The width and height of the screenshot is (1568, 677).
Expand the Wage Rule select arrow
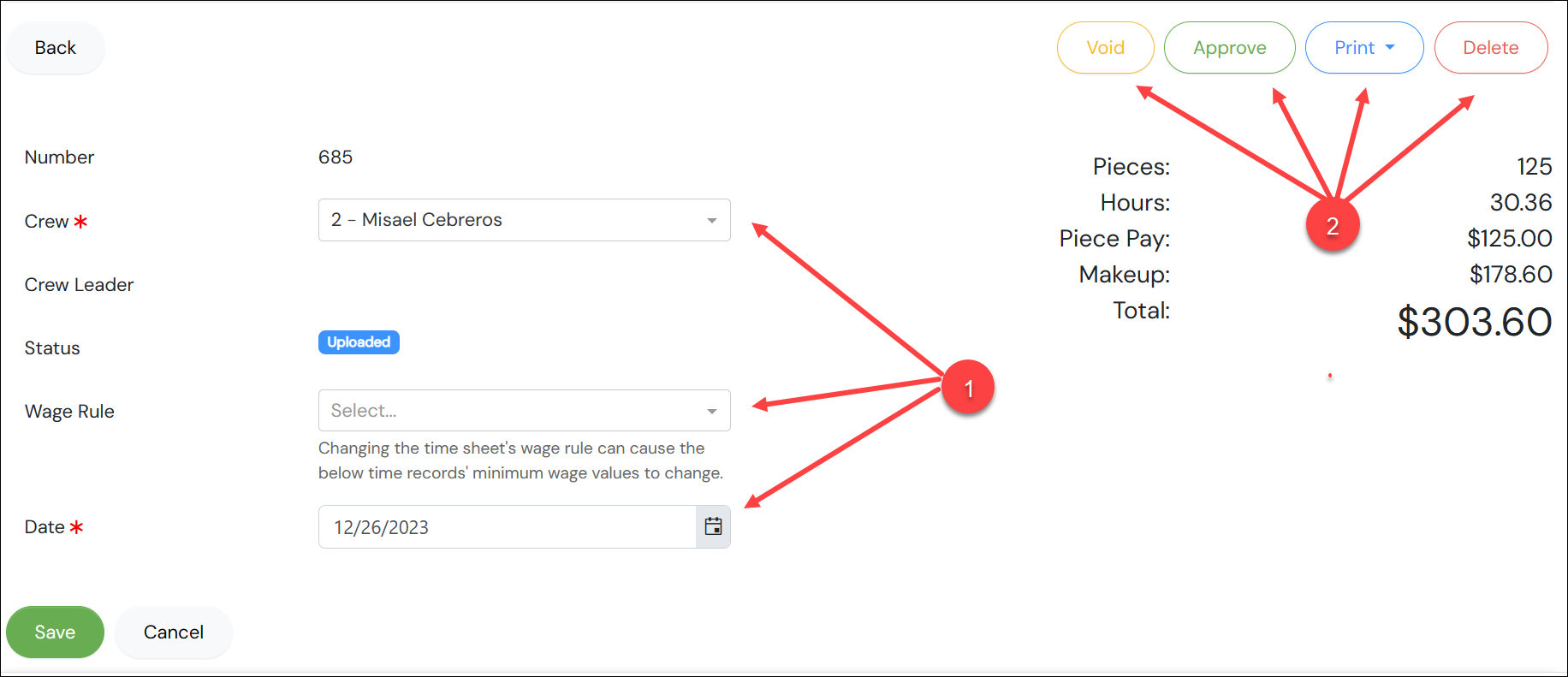[x=711, y=412]
